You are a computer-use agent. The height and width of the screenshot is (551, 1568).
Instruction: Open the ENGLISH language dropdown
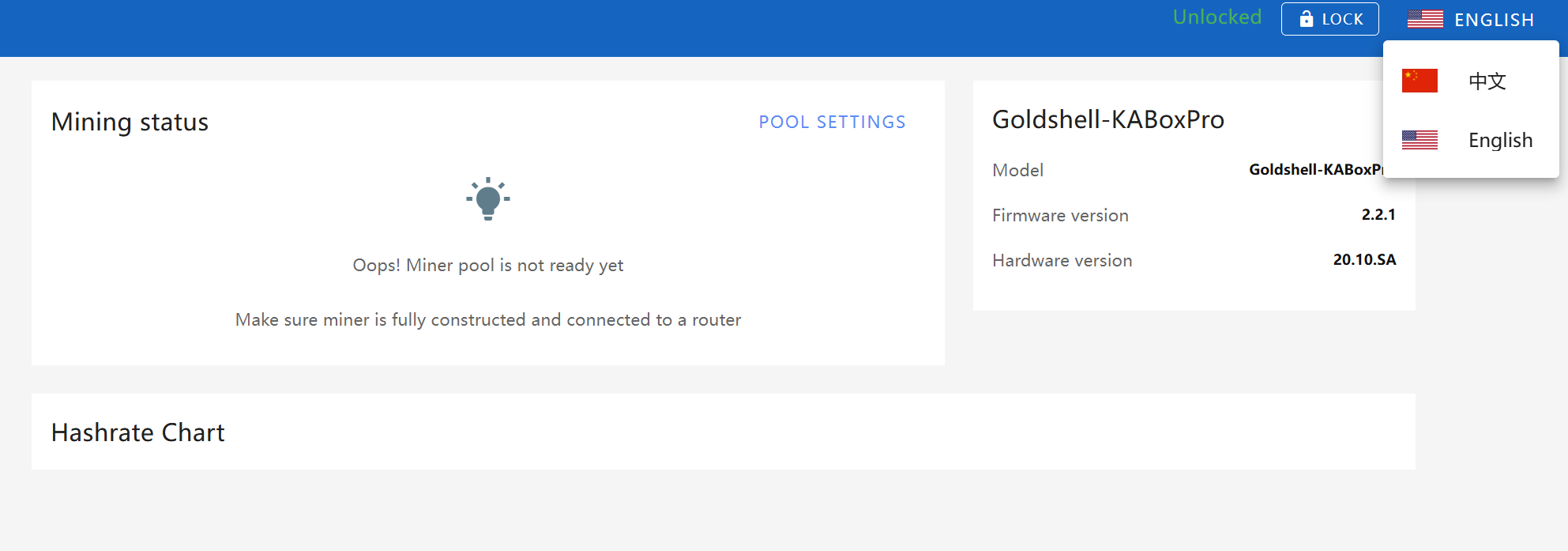[x=1470, y=19]
